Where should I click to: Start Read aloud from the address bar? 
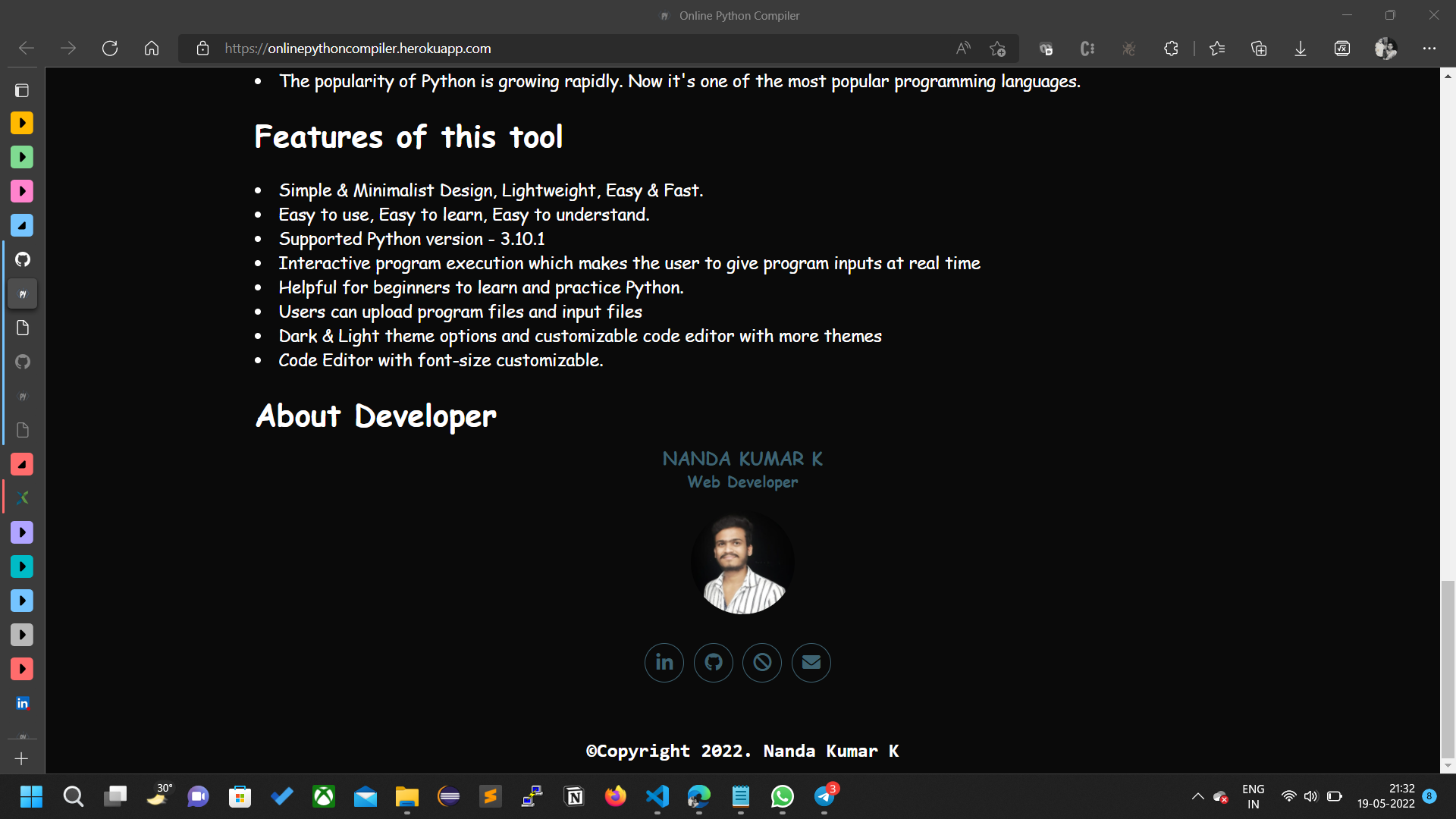(x=963, y=48)
